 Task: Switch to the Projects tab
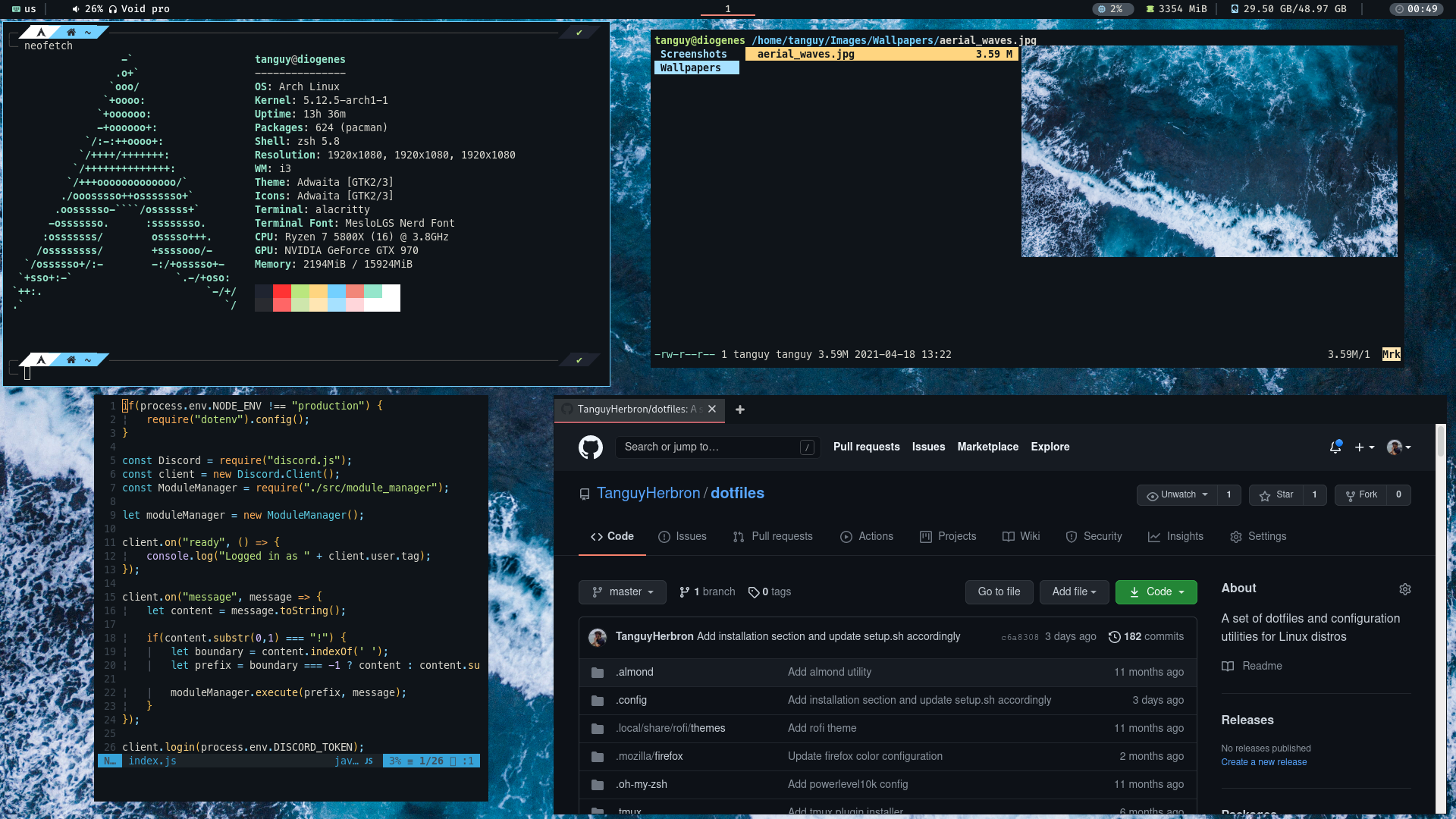(948, 537)
